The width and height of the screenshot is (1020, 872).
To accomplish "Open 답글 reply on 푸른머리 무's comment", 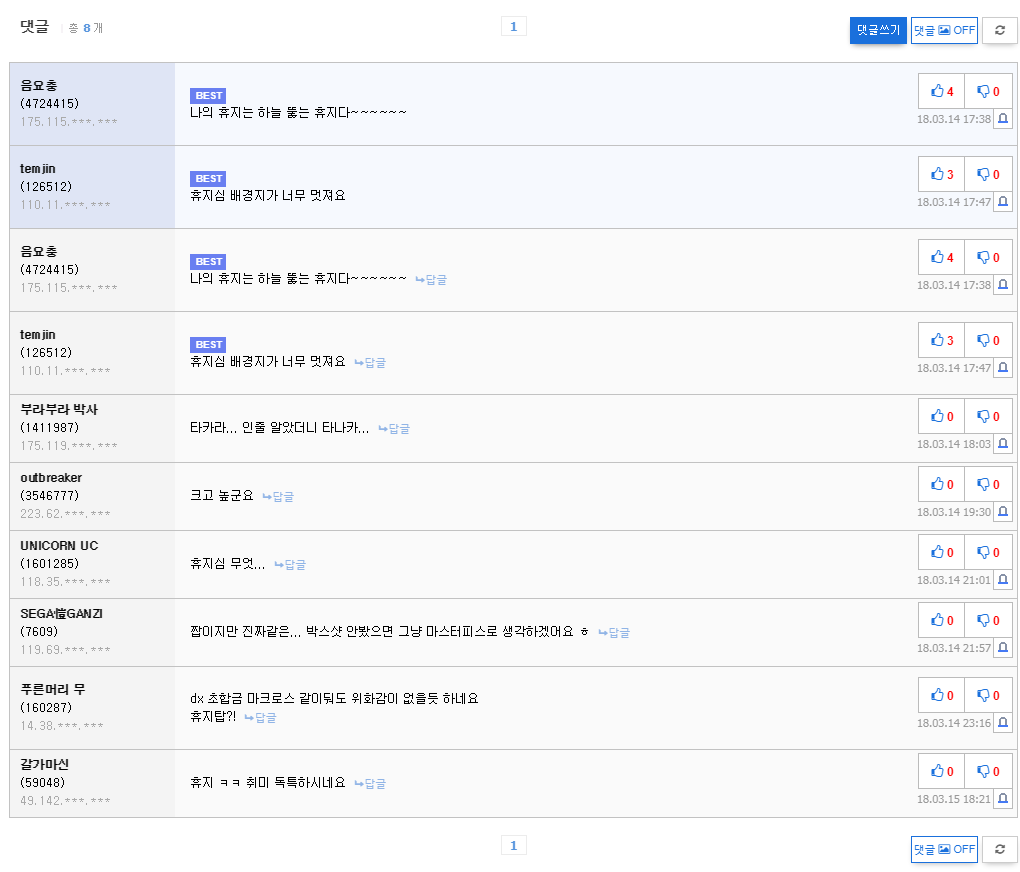I will coord(260,717).
